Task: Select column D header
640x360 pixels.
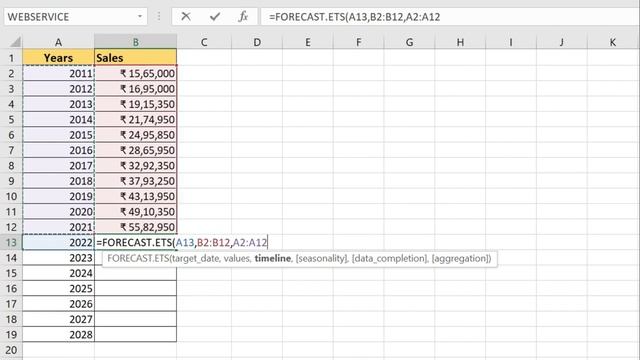Action: pyautogui.click(x=257, y=42)
